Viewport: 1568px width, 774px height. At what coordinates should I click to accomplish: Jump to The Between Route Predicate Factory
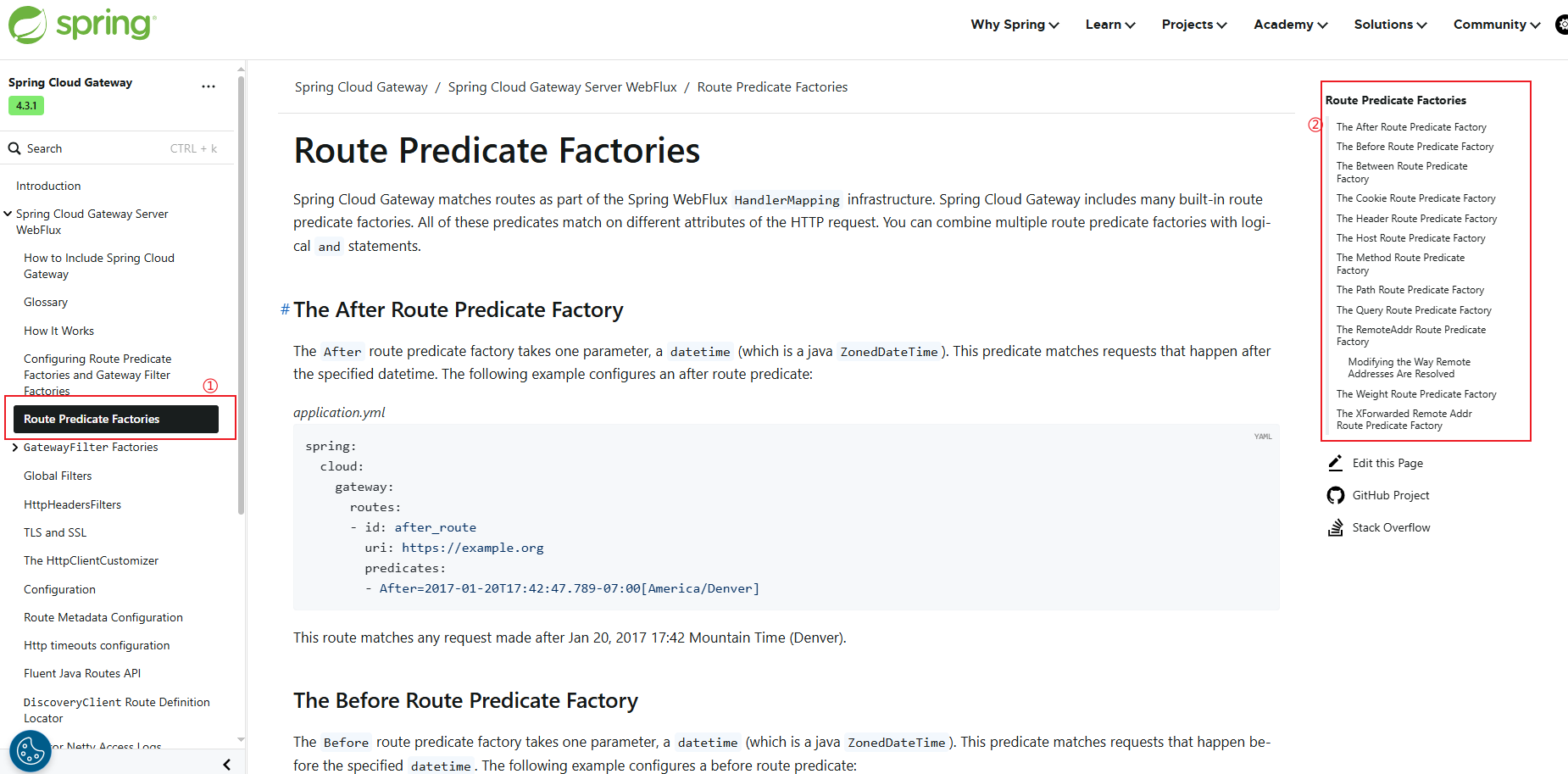[x=1402, y=172]
